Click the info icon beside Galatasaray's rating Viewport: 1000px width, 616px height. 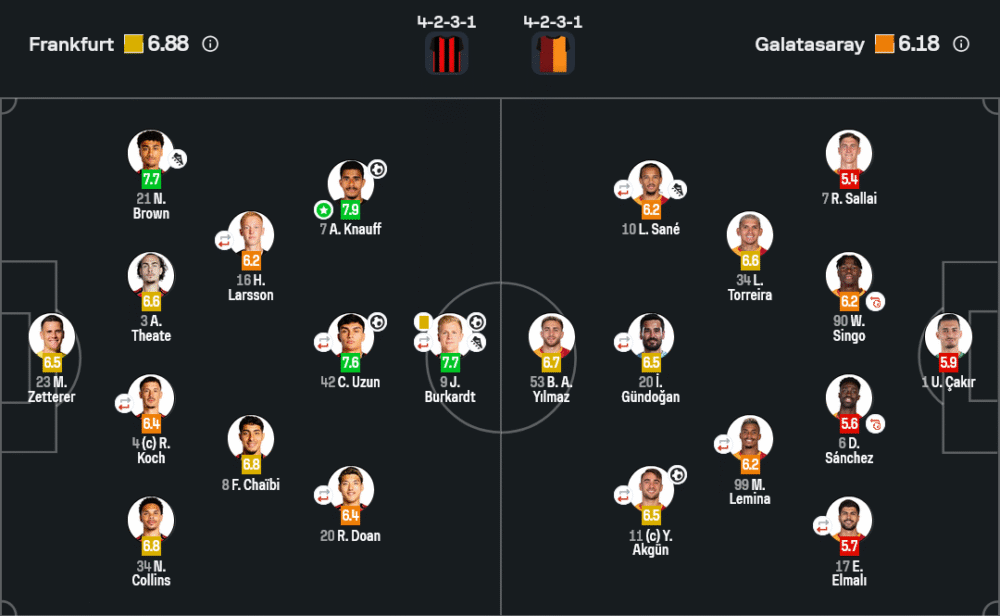click(x=961, y=44)
